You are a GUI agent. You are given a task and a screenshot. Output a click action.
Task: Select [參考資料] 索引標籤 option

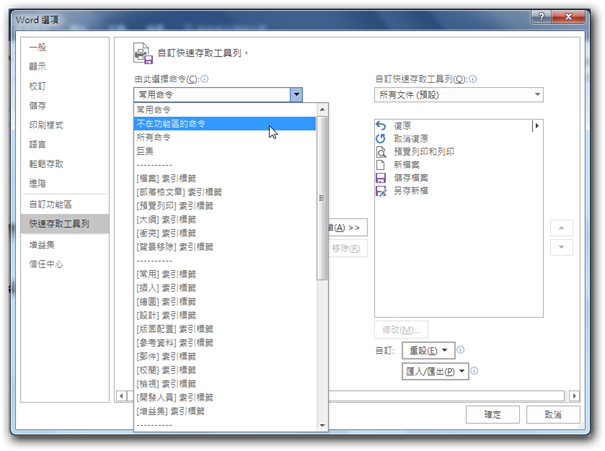(225, 343)
